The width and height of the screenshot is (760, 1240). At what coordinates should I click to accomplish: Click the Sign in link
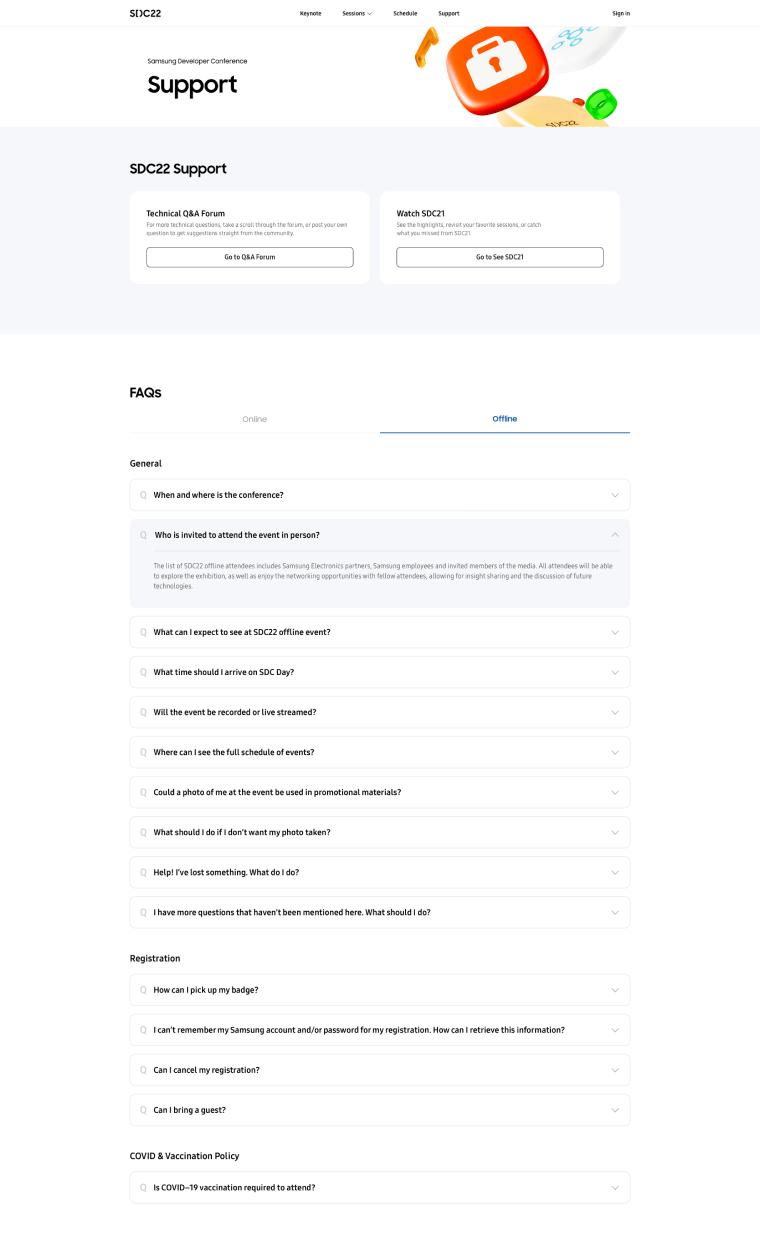pos(621,13)
